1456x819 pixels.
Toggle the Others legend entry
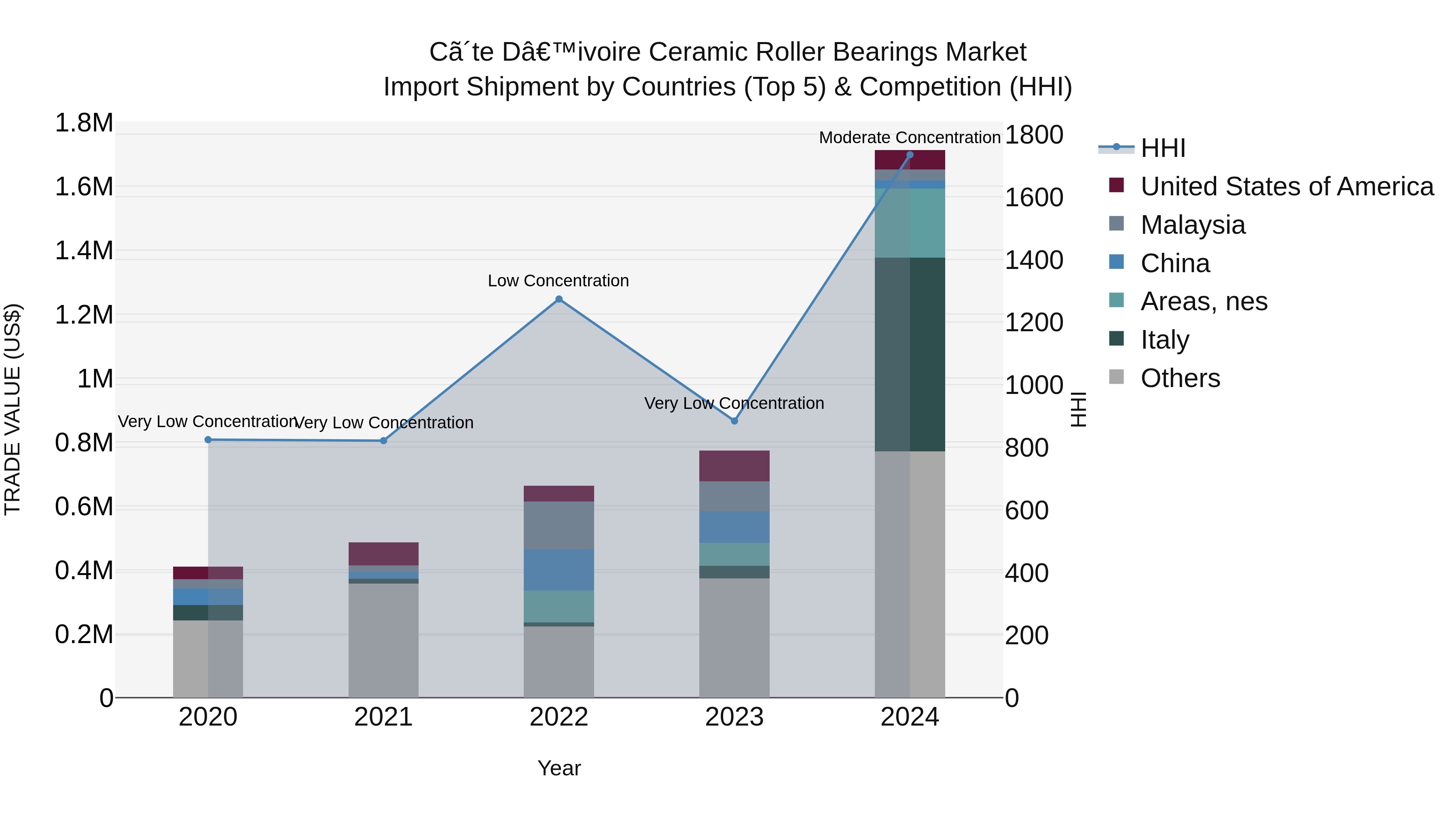[x=1165, y=378]
